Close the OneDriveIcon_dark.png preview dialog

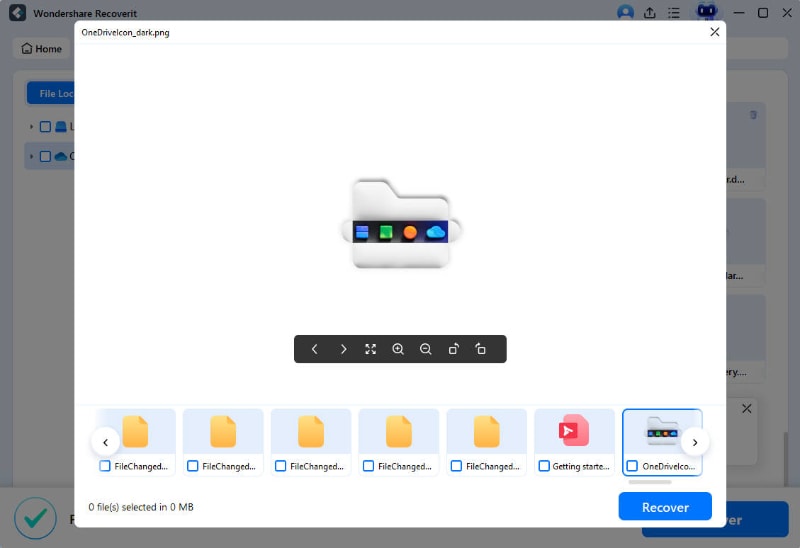[715, 32]
